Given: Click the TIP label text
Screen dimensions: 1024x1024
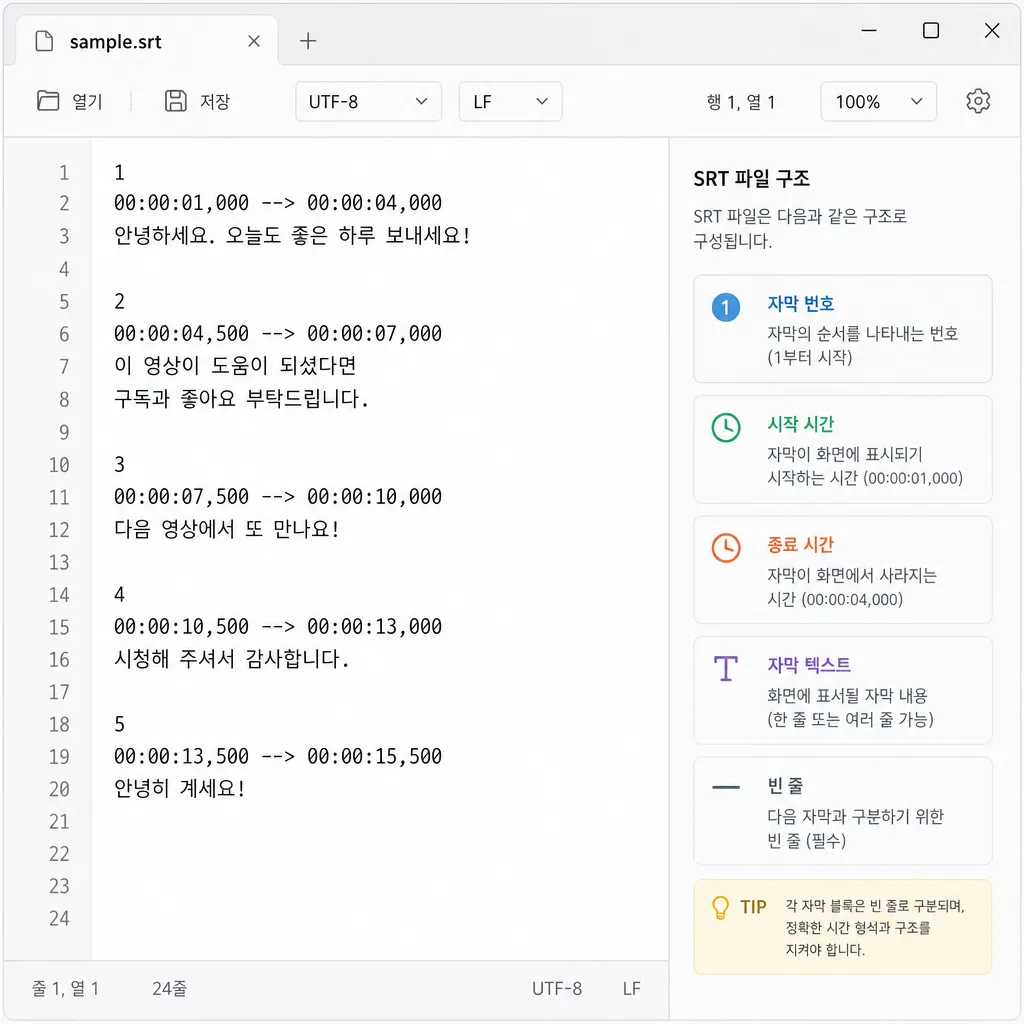Looking at the screenshot, I should point(753,906).
